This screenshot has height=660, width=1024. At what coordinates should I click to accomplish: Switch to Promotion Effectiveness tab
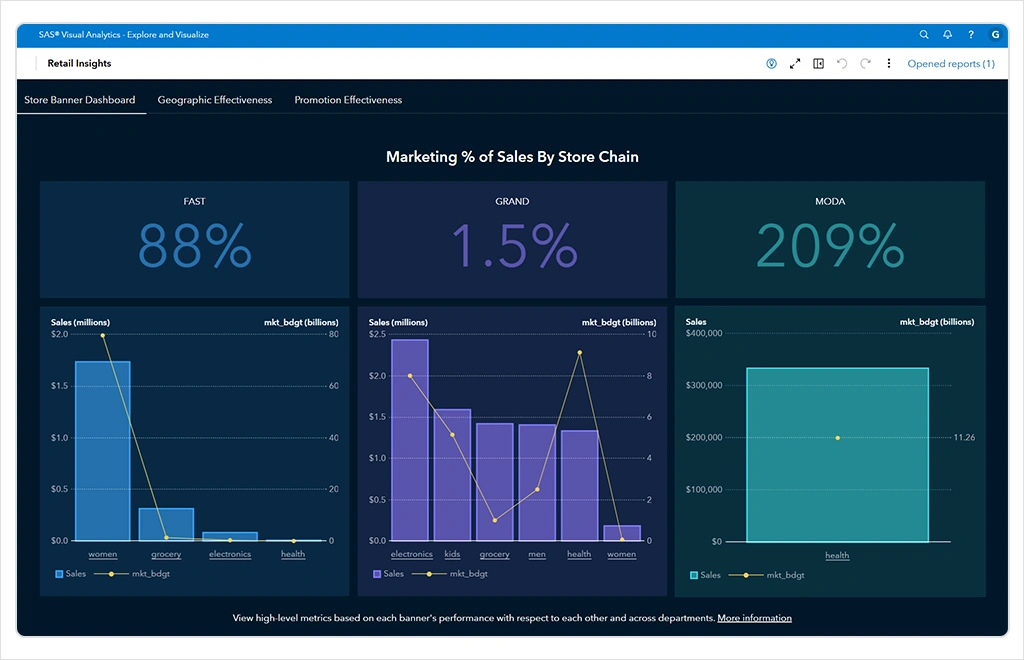348,100
